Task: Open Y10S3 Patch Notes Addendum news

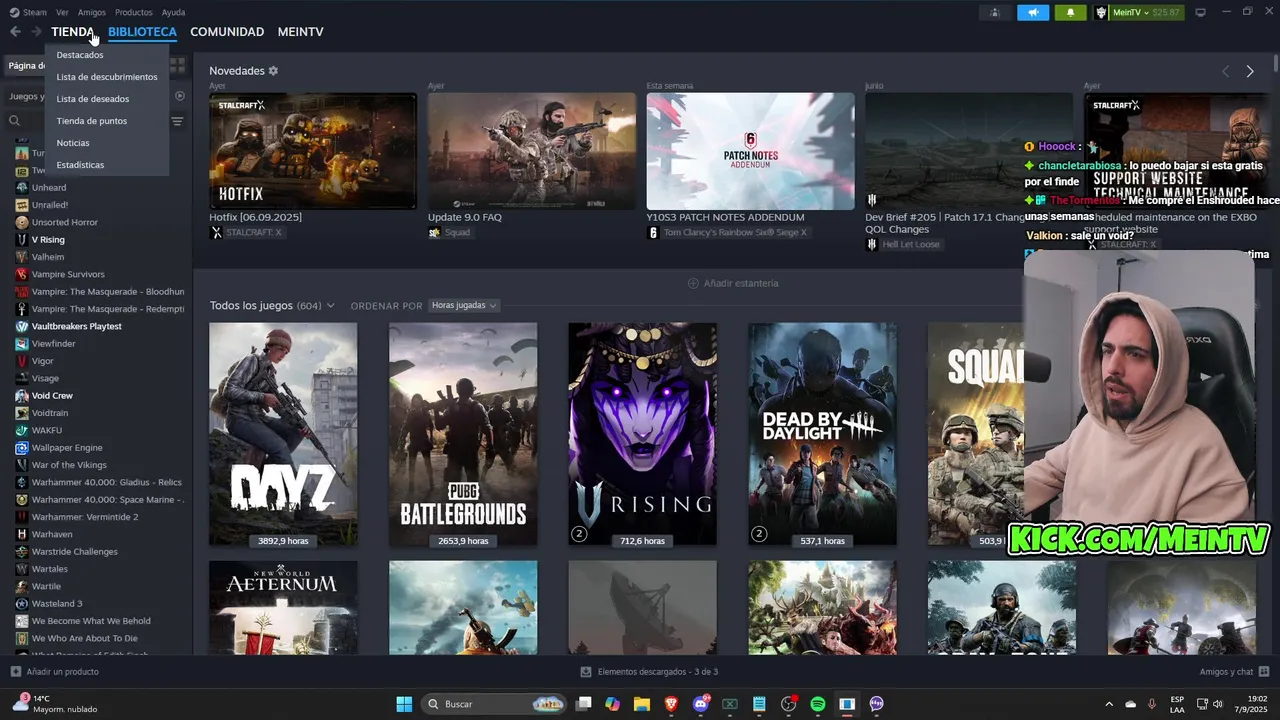Action: (750, 151)
